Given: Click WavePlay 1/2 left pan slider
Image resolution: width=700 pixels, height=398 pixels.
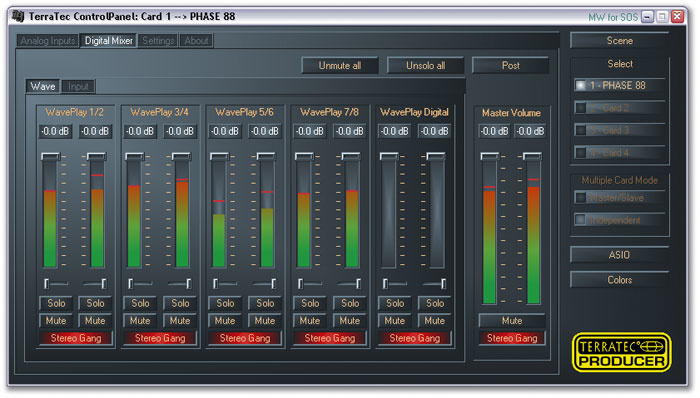Looking at the screenshot, I should point(56,283).
